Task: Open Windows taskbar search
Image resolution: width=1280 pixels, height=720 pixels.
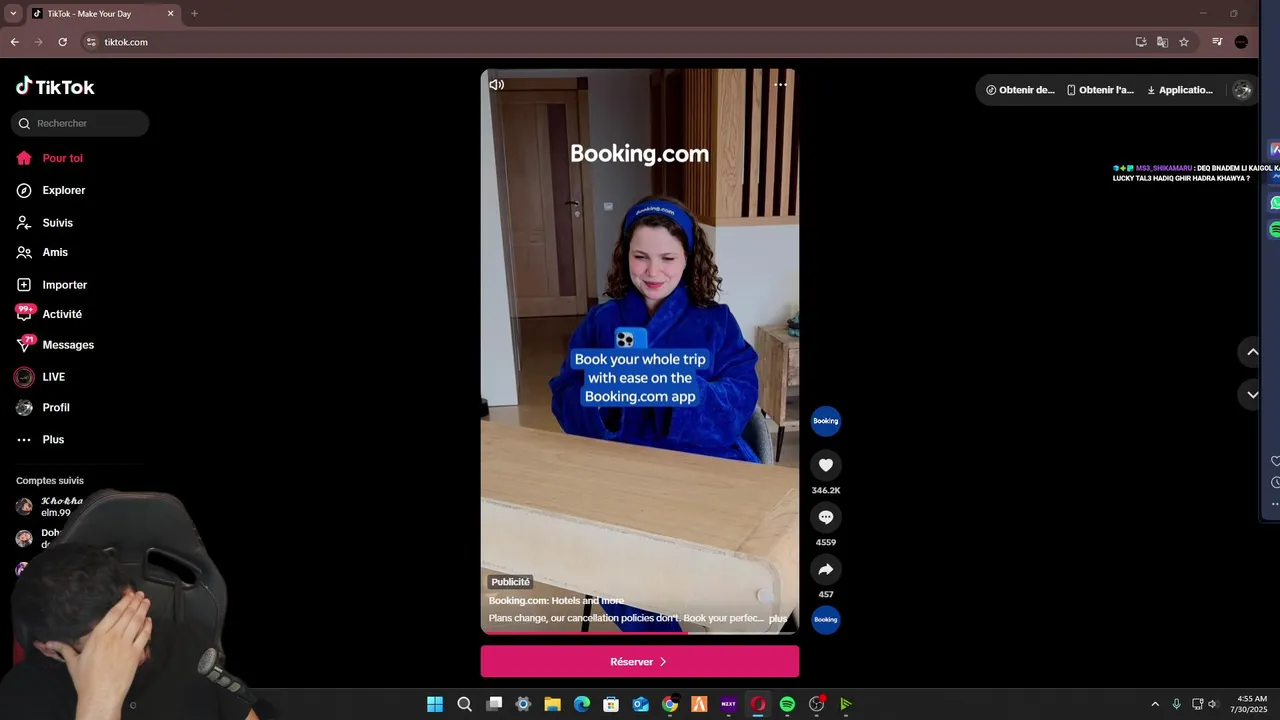Action: (464, 704)
